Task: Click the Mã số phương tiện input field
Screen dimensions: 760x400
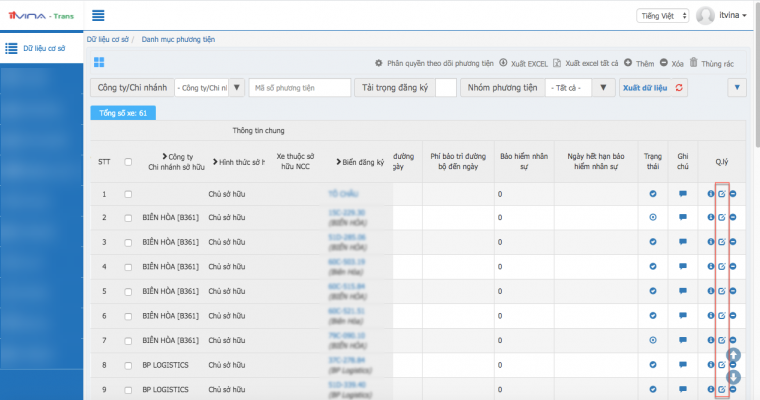Action: click(298, 88)
